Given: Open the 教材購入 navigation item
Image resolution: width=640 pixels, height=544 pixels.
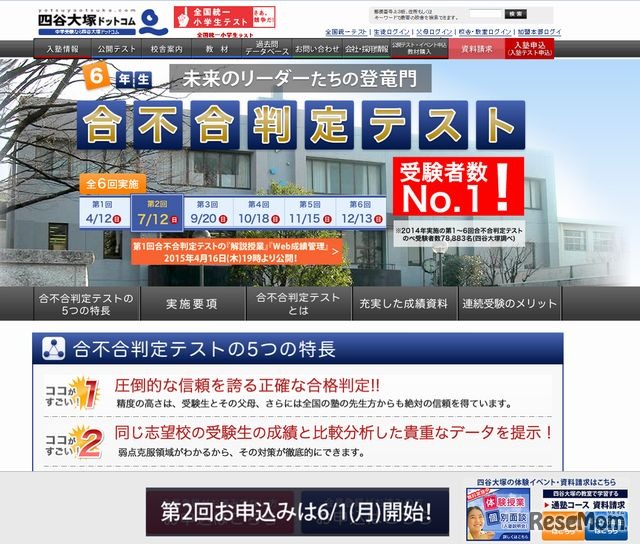Looking at the screenshot, I should click(x=419, y=49).
